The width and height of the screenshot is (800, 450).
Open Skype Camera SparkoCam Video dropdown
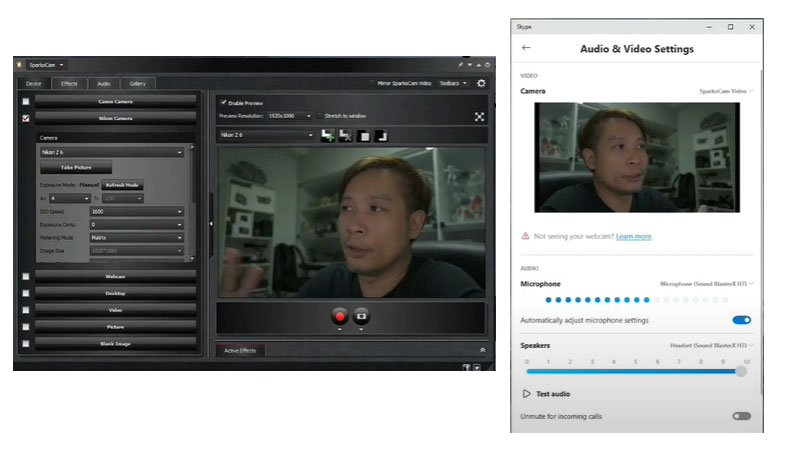point(726,91)
